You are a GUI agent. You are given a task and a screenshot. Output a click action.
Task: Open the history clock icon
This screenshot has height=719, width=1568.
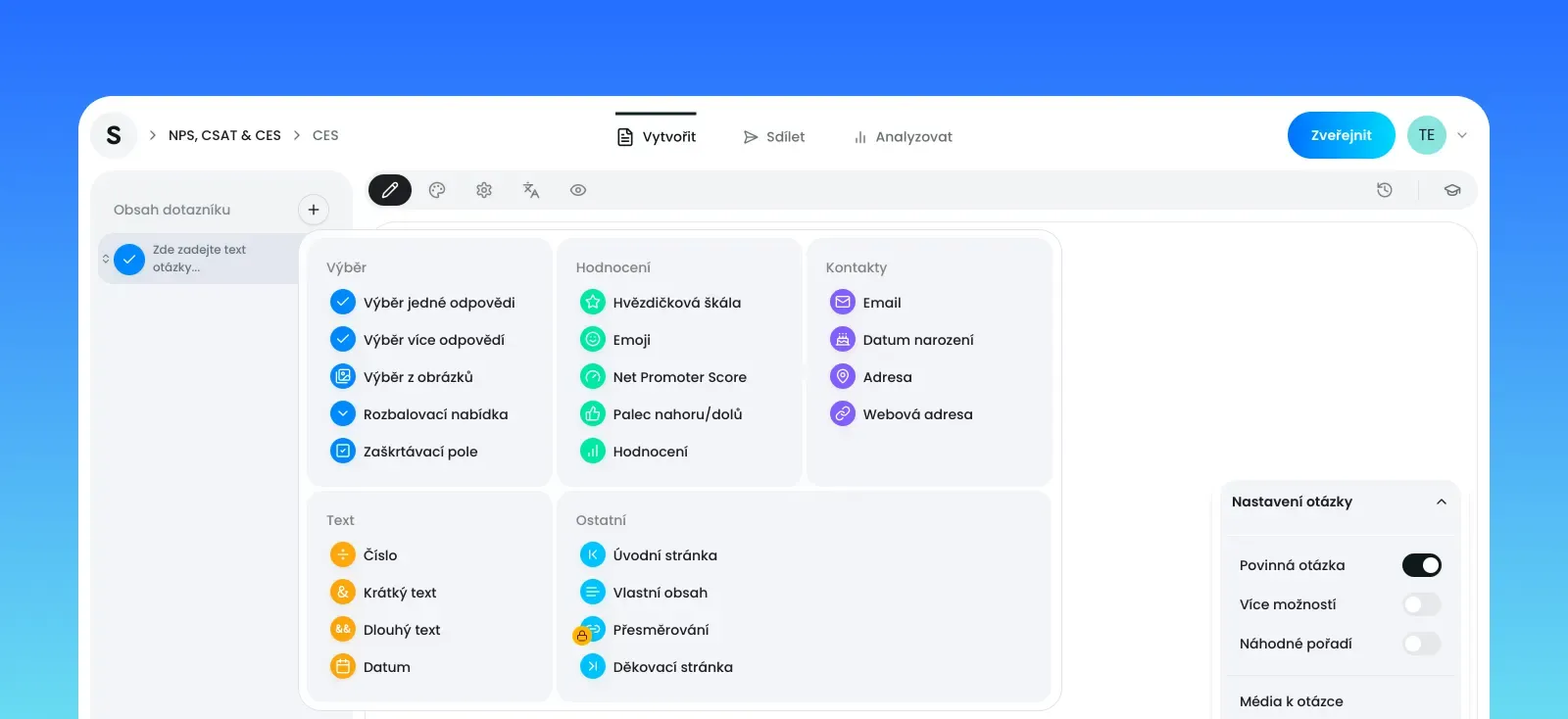[1385, 190]
